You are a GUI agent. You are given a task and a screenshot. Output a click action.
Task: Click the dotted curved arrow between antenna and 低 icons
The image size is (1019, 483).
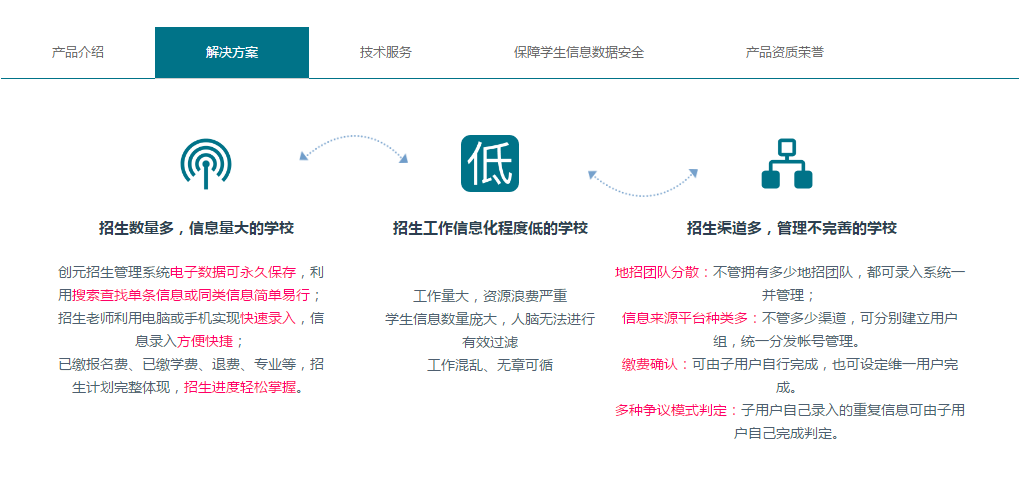pyautogui.click(x=354, y=147)
